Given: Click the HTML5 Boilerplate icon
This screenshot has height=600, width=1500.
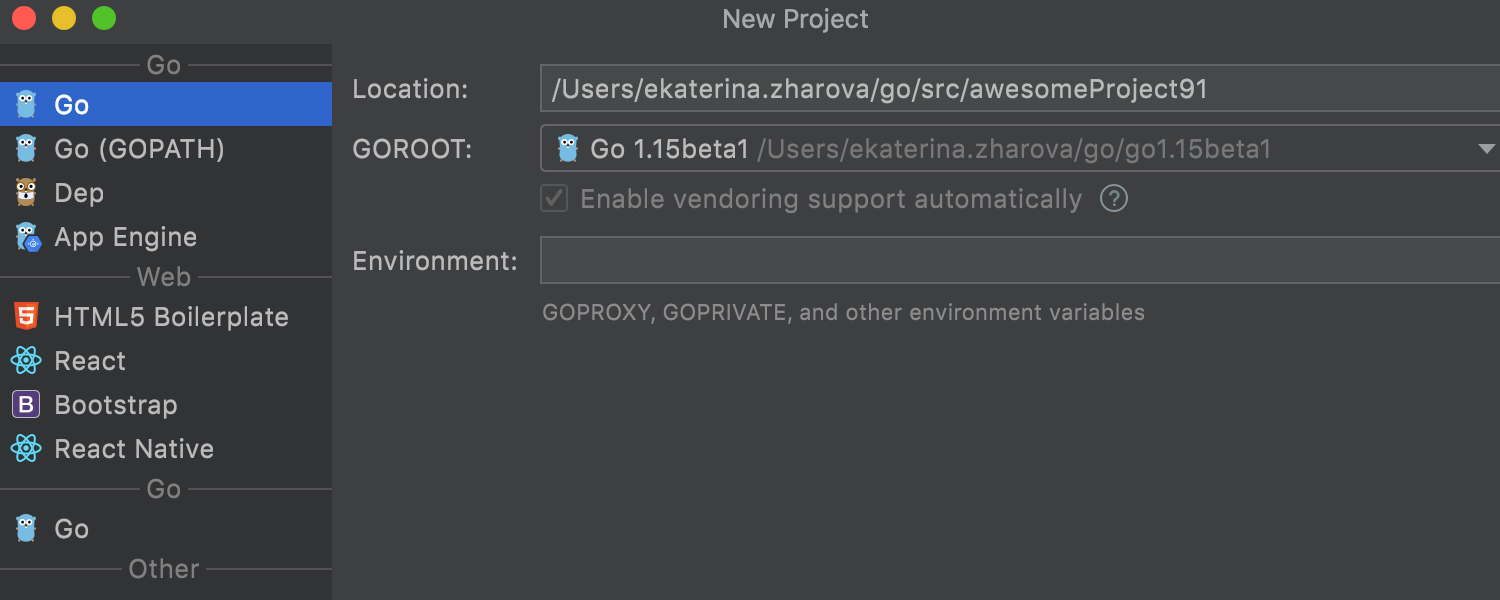Looking at the screenshot, I should pyautogui.click(x=26, y=317).
